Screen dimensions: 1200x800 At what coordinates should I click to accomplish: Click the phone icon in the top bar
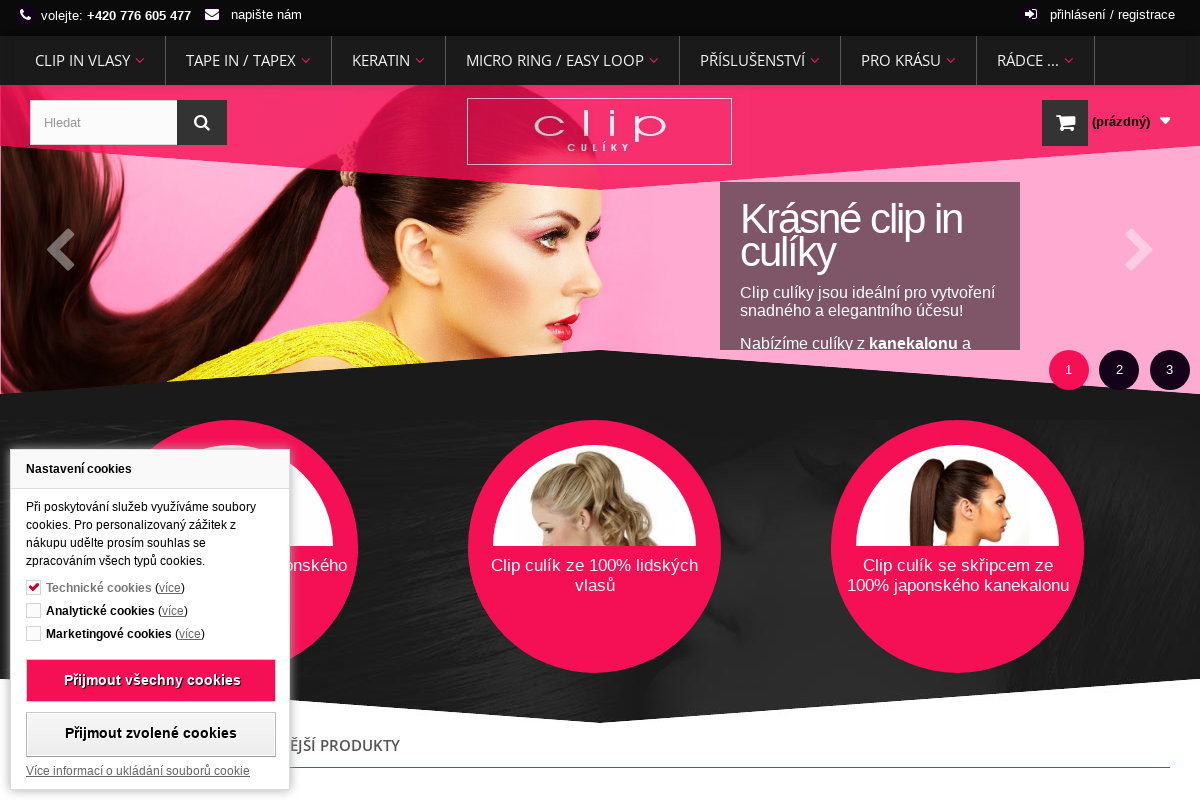(x=25, y=15)
